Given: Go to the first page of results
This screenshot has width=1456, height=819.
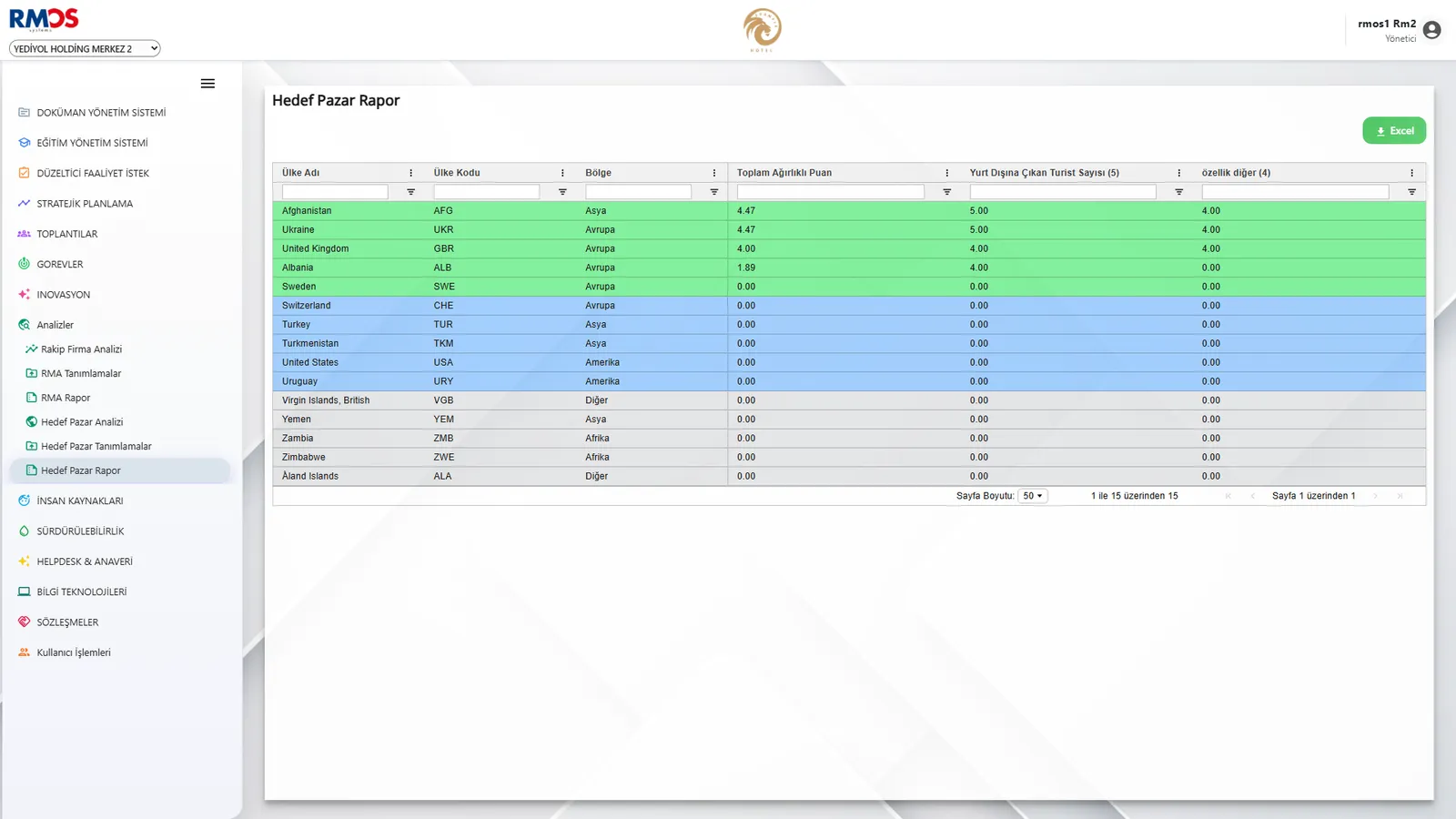Looking at the screenshot, I should tap(1228, 496).
